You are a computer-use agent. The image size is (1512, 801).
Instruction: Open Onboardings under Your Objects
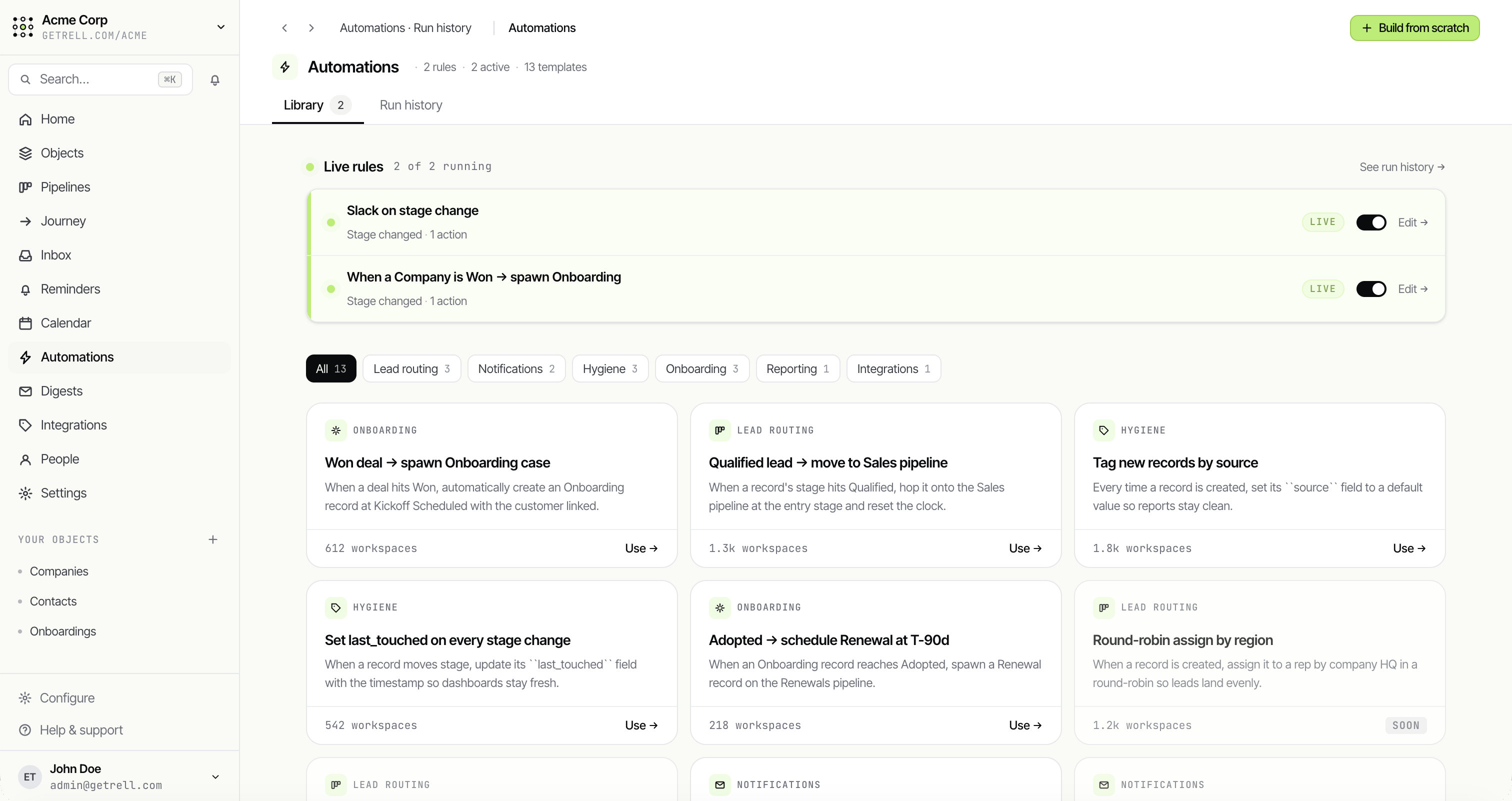63,632
